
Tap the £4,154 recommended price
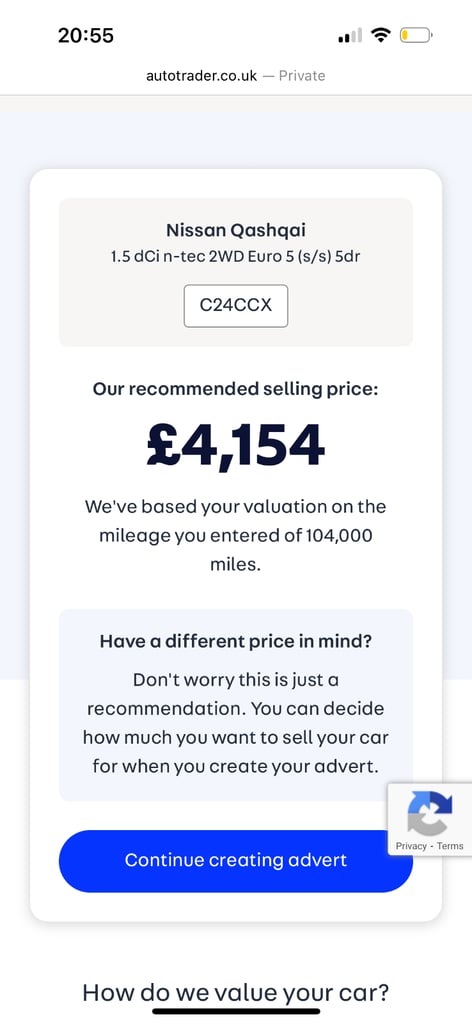(236, 445)
